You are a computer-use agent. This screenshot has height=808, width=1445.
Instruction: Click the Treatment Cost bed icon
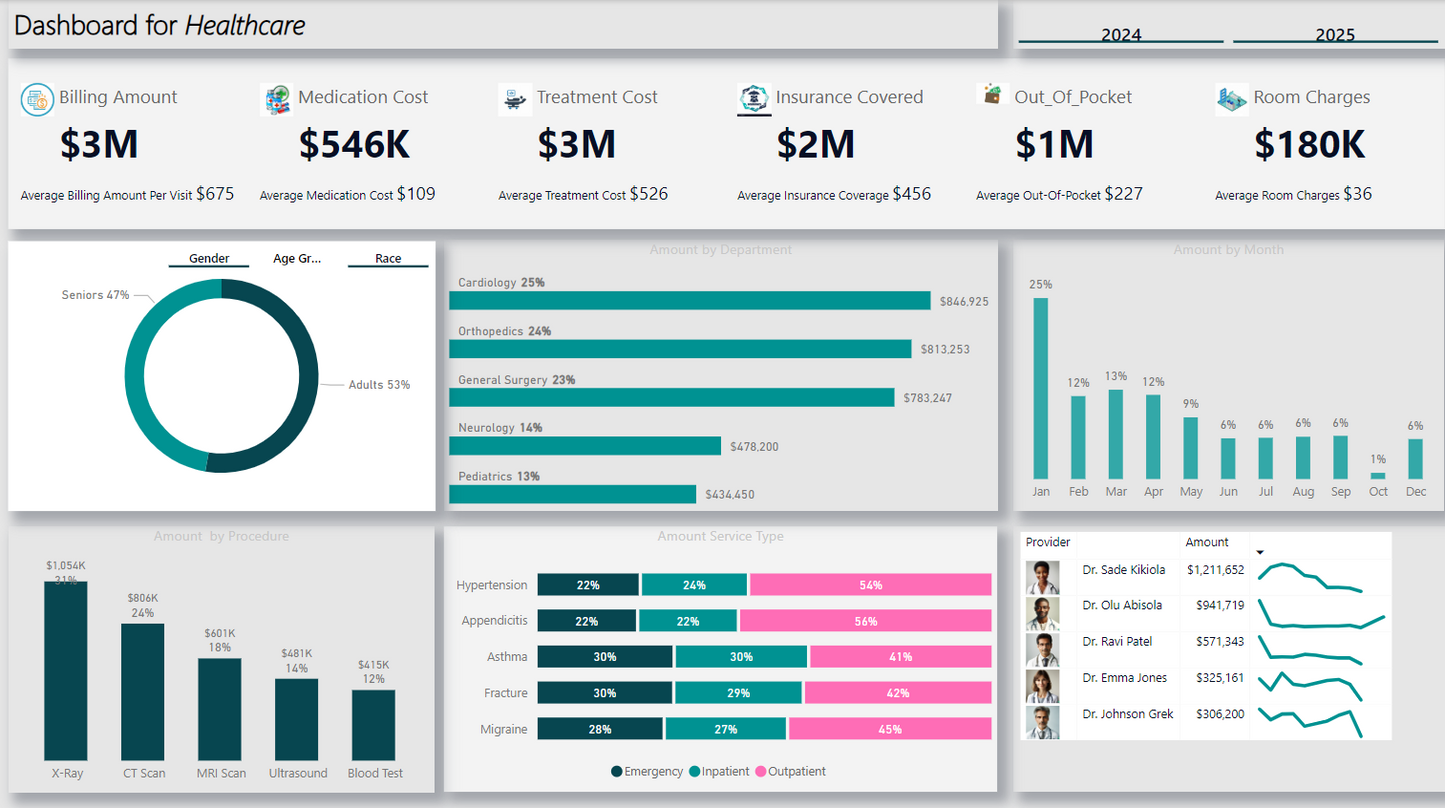pyautogui.click(x=515, y=100)
